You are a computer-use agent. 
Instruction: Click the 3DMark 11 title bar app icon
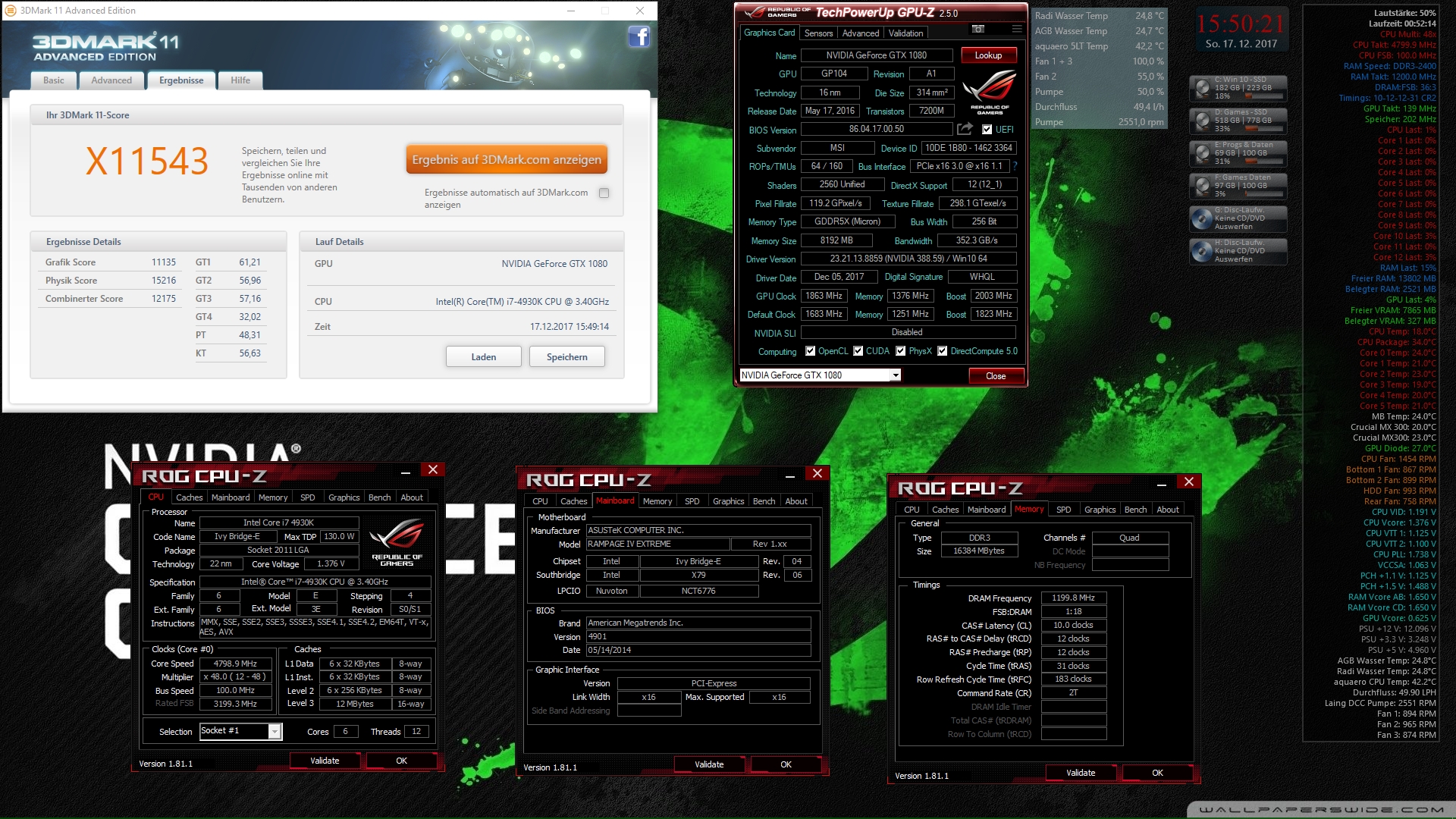[11, 11]
